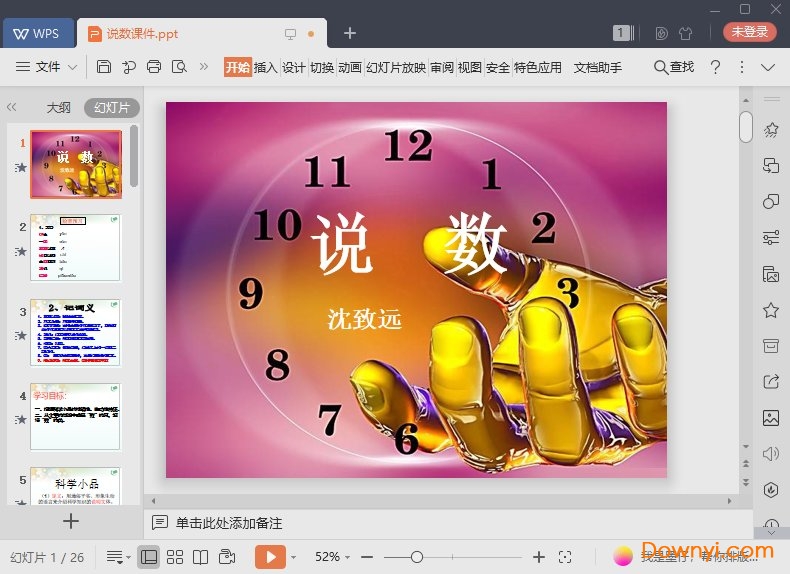
Task: Open the share export icon in right sidebar
Action: tap(771, 381)
